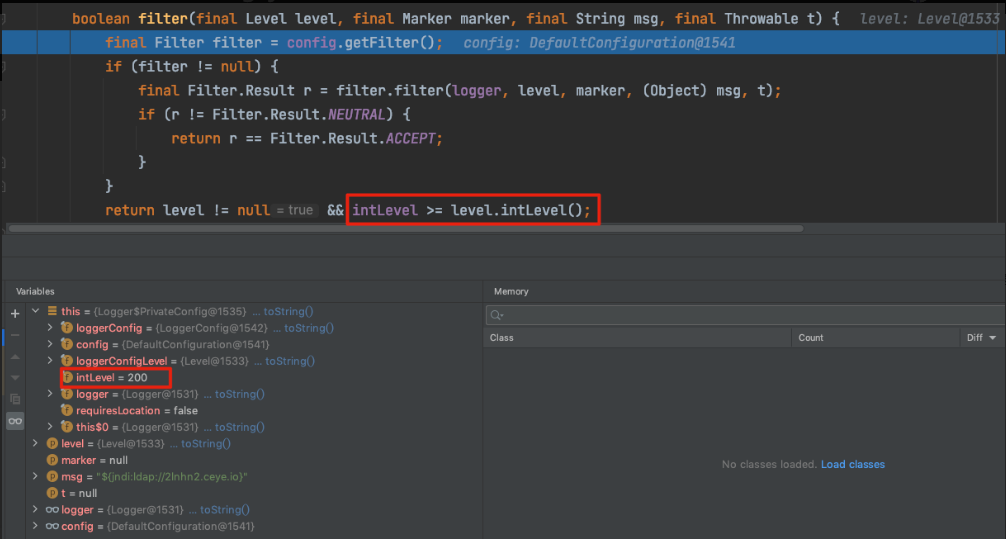
Task: Click 'if (filter != null) {' code line
Action: [x=192, y=67]
